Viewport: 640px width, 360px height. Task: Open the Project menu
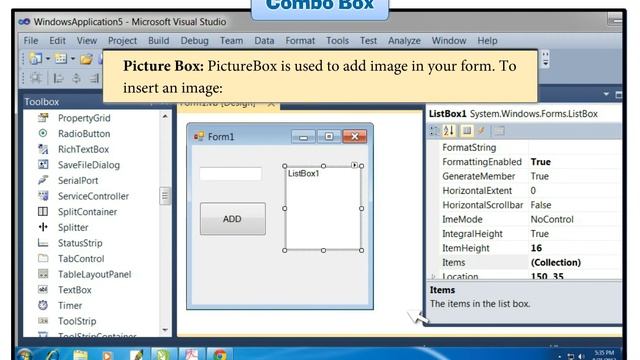click(122, 41)
